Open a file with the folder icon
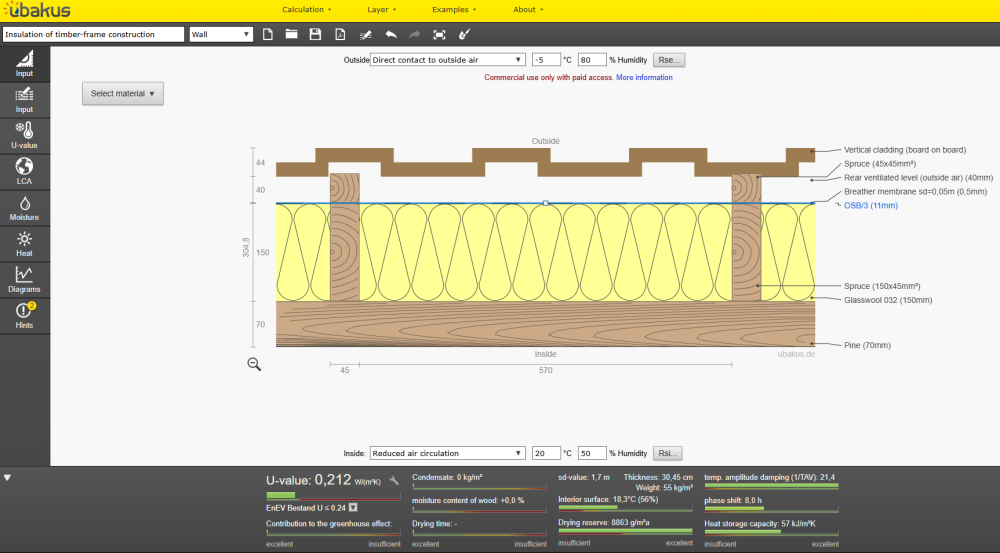 [x=292, y=34]
